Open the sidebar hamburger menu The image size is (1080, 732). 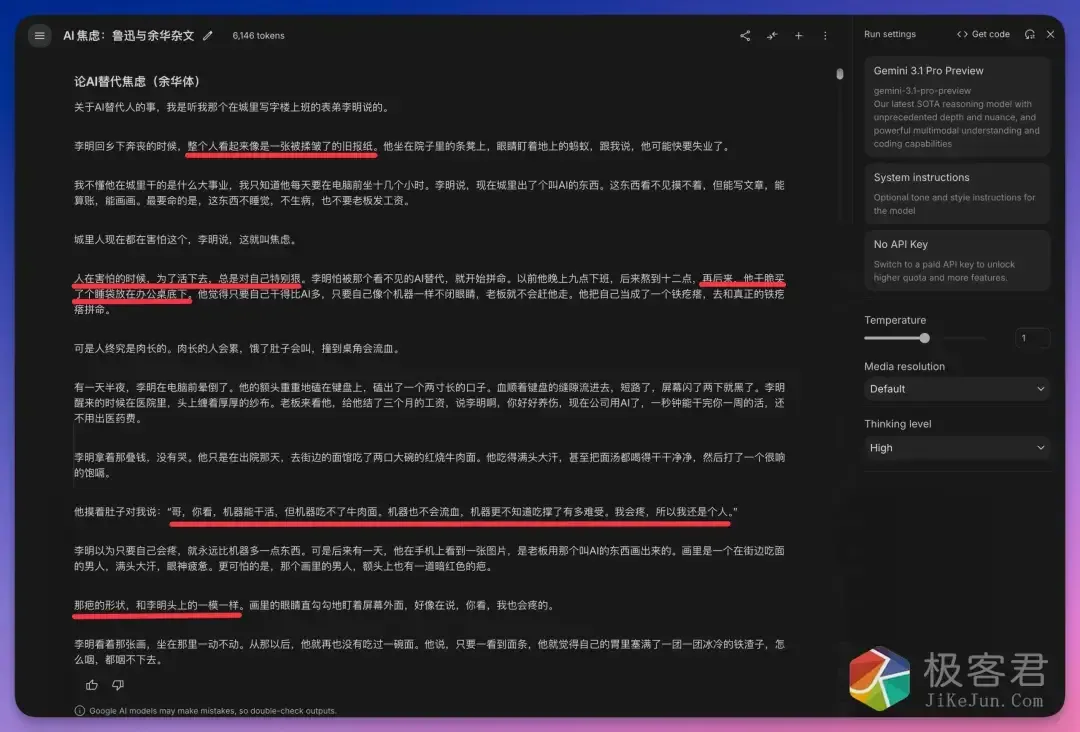[38, 34]
